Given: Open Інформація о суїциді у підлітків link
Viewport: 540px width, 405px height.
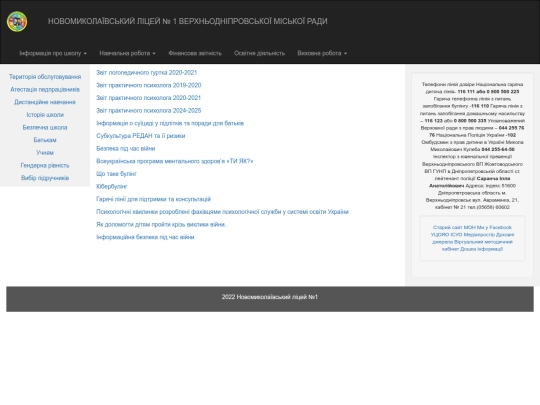Looking at the screenshot, I should tap(170, 123).
